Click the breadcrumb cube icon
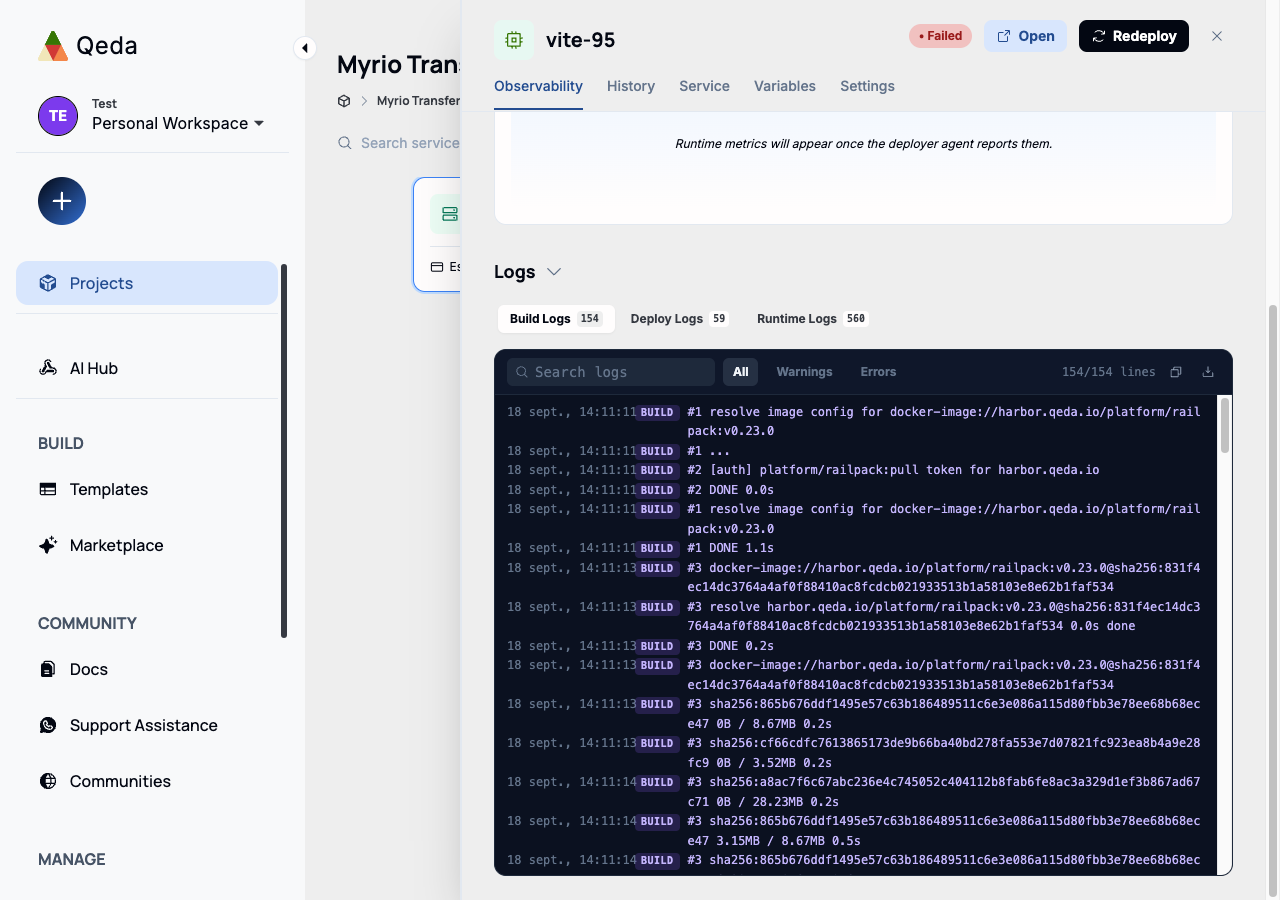The height and width of the screenshot is (900, 1280). click(344, 101)
